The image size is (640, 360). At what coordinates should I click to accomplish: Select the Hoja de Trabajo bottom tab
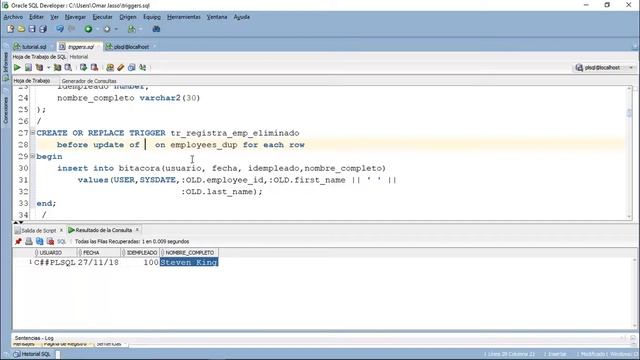[32, 81]
